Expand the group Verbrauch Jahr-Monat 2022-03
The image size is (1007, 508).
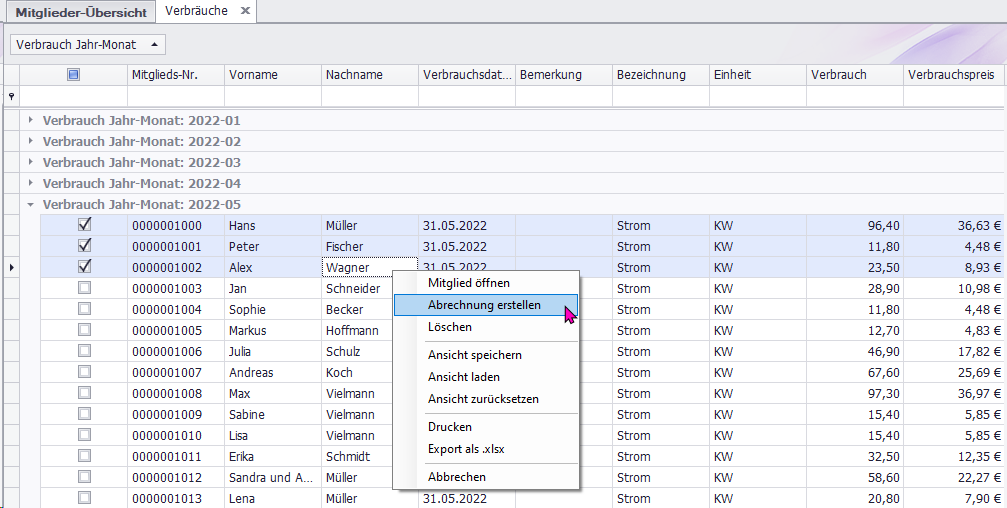(x=30, y=162)
